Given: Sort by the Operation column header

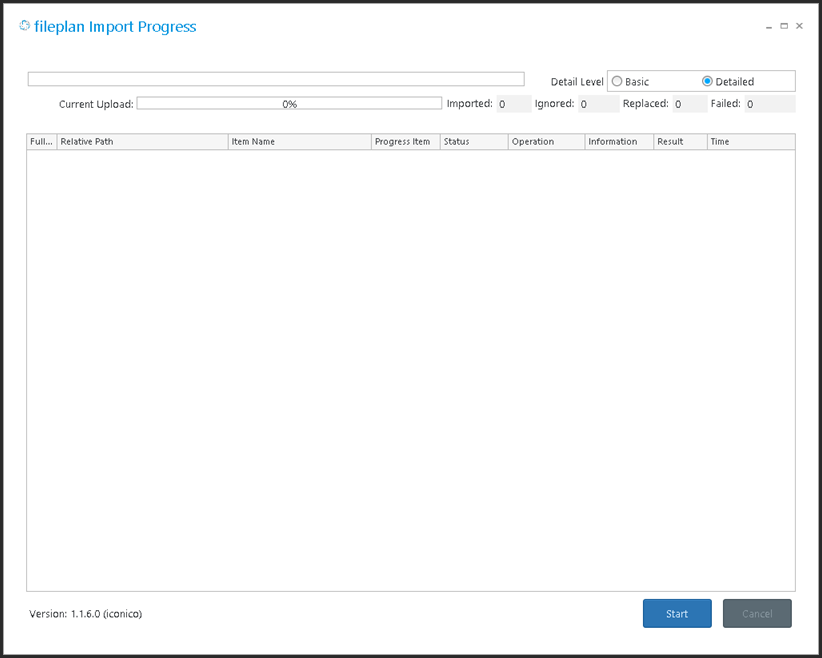Looking at the screenshot, I should point(546,142).
